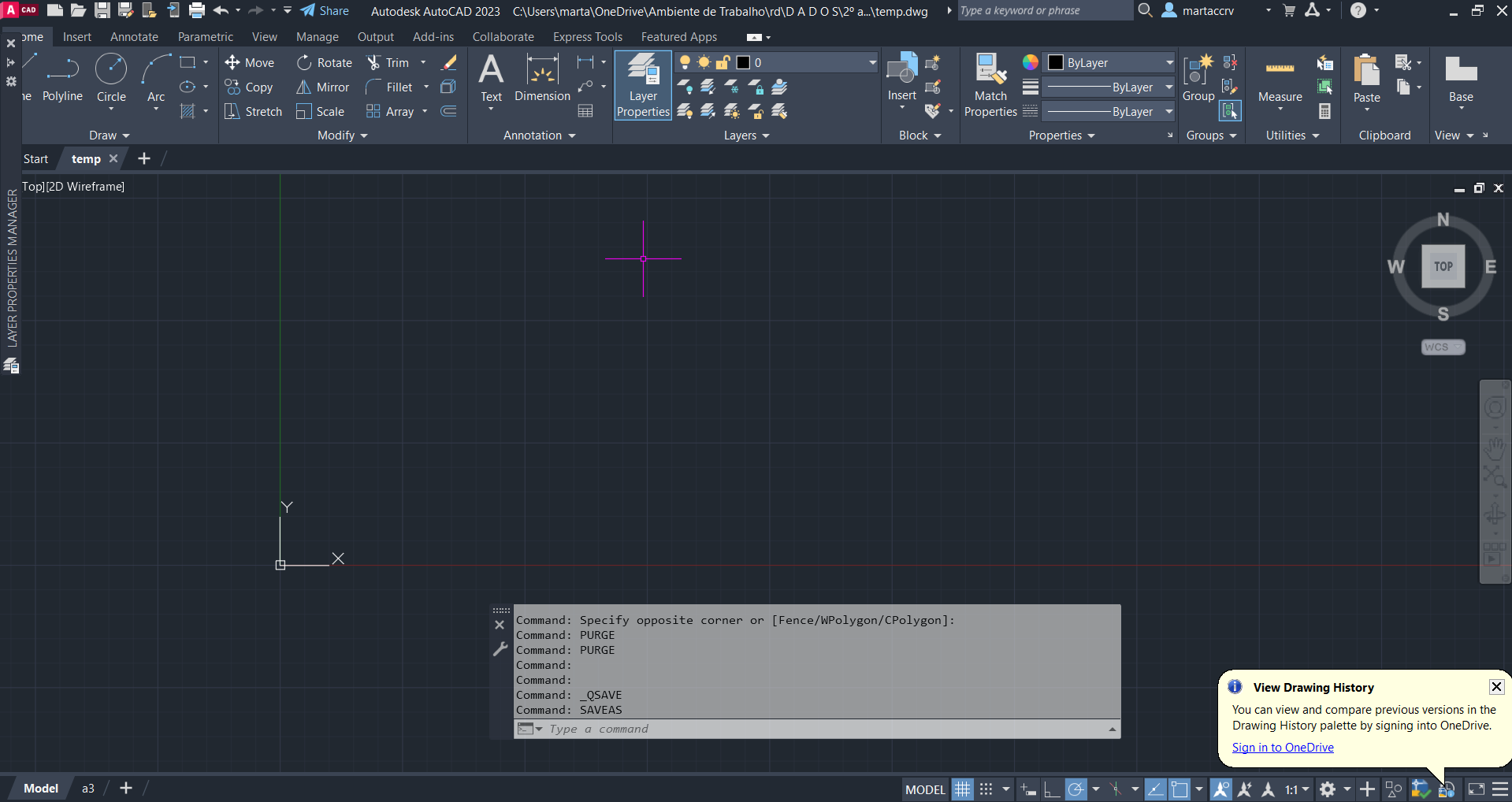Toggle ortho mode in status bar
Screen dimensions: 1512x802
(1052, 789)
